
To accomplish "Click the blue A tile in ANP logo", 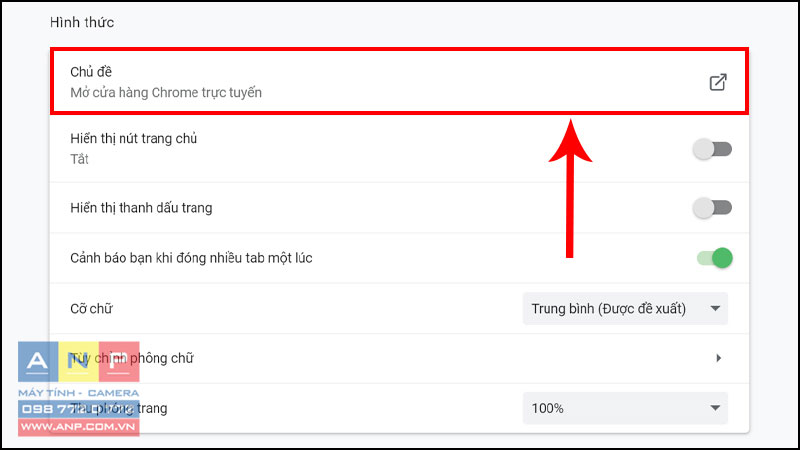I will coord(38,362).
